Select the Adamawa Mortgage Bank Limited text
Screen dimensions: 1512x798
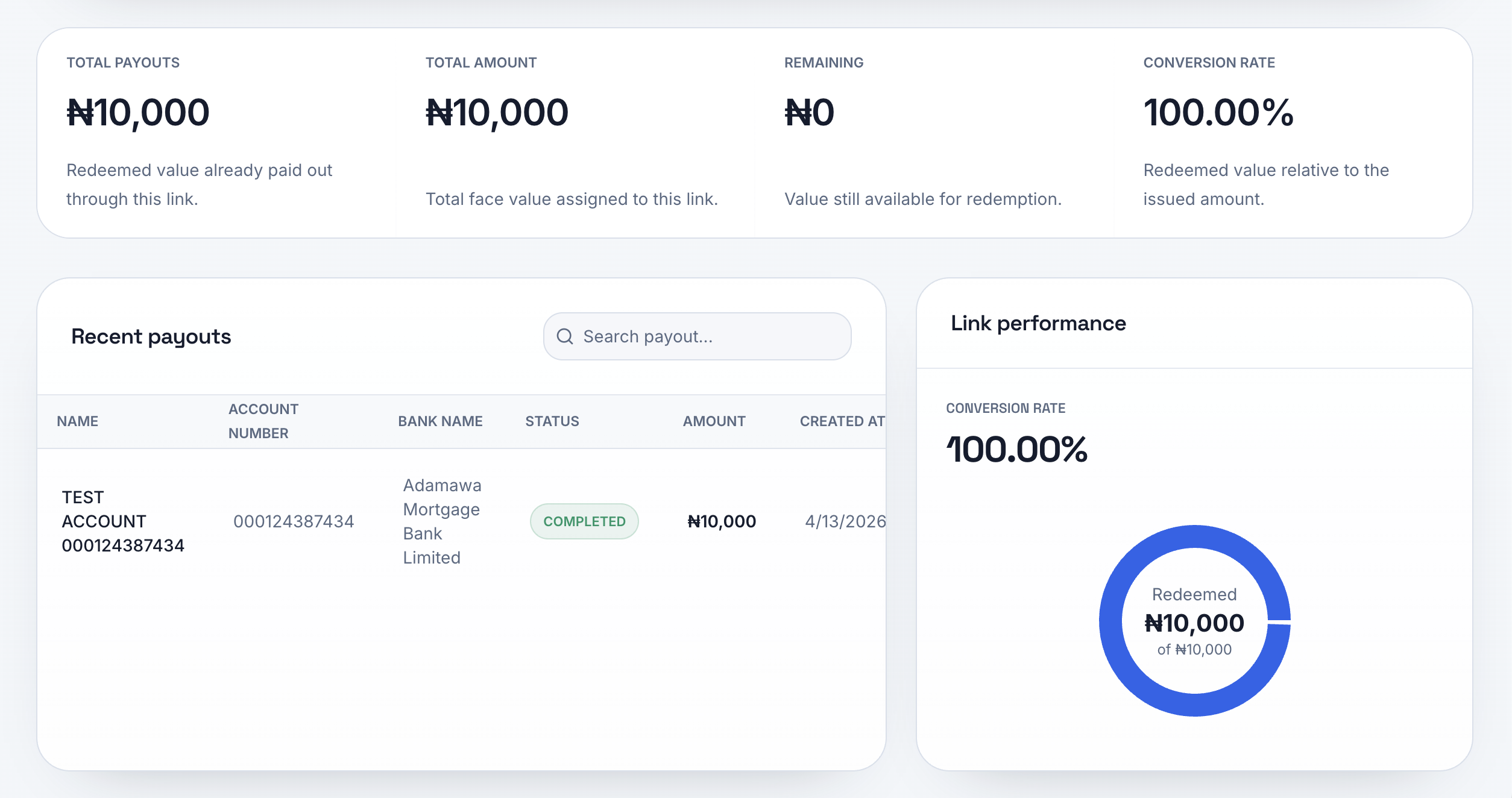coord(441,521)
